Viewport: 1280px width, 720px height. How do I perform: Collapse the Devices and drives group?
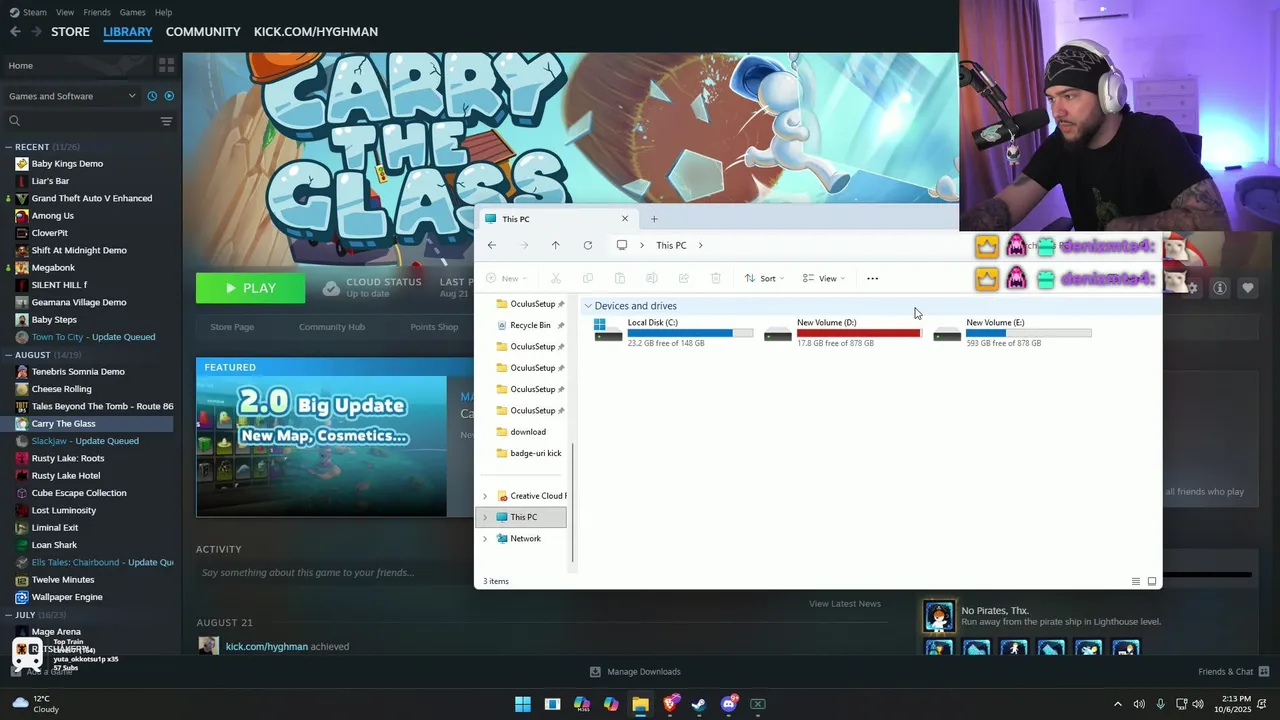coord(588,306)
